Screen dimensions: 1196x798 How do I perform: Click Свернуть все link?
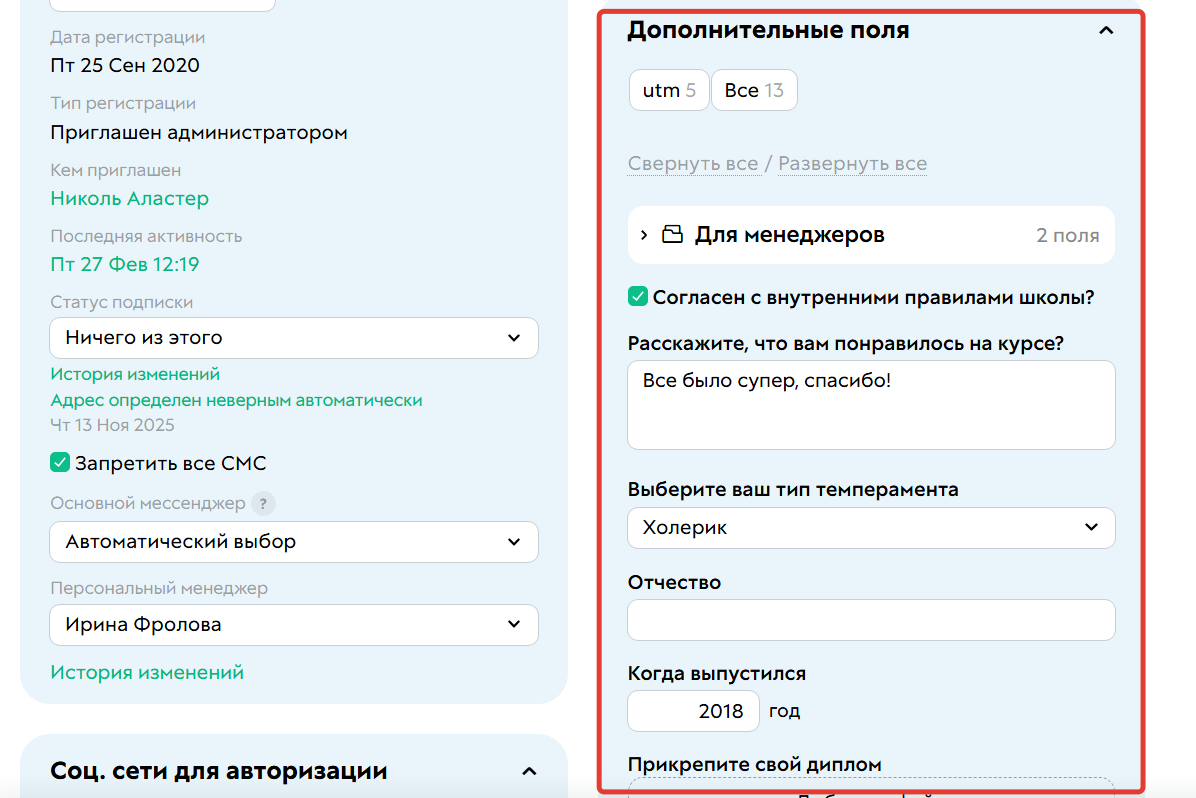pos(693,163)
